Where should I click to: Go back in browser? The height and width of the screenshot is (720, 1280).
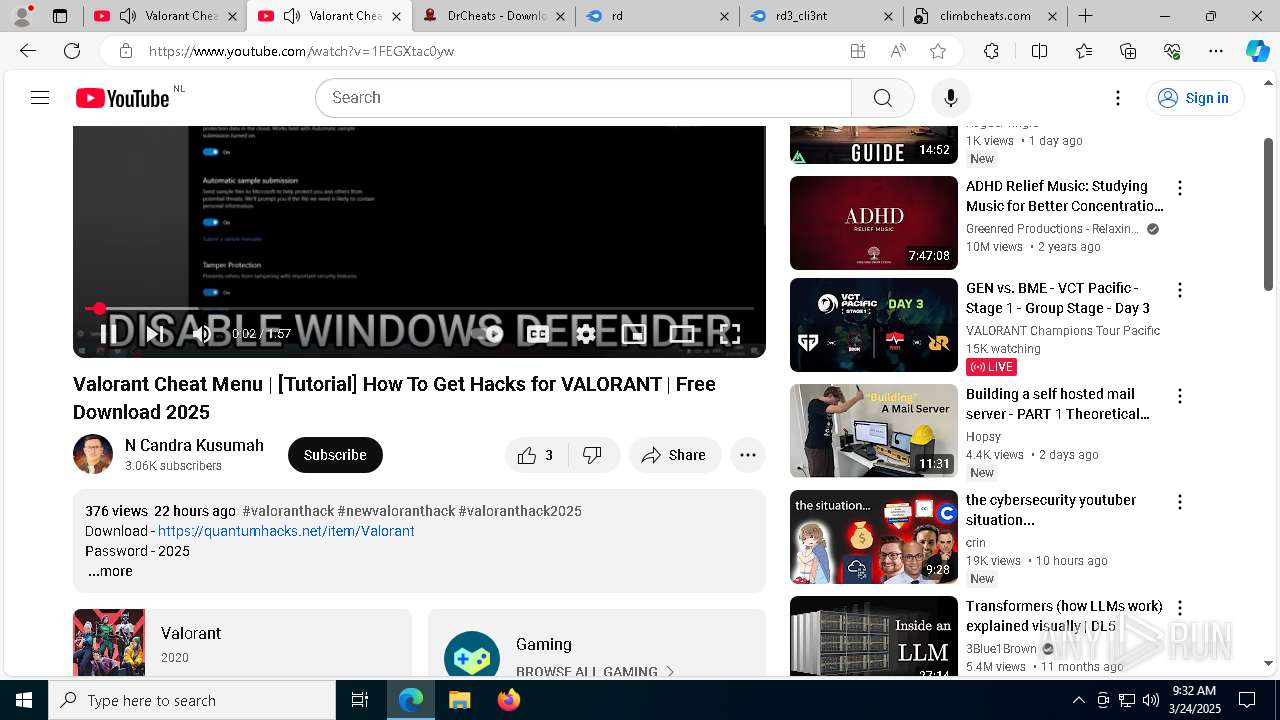28,51
